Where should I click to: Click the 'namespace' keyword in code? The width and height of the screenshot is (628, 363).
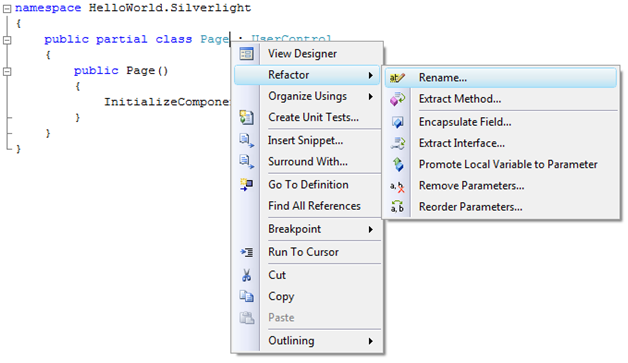48,8
